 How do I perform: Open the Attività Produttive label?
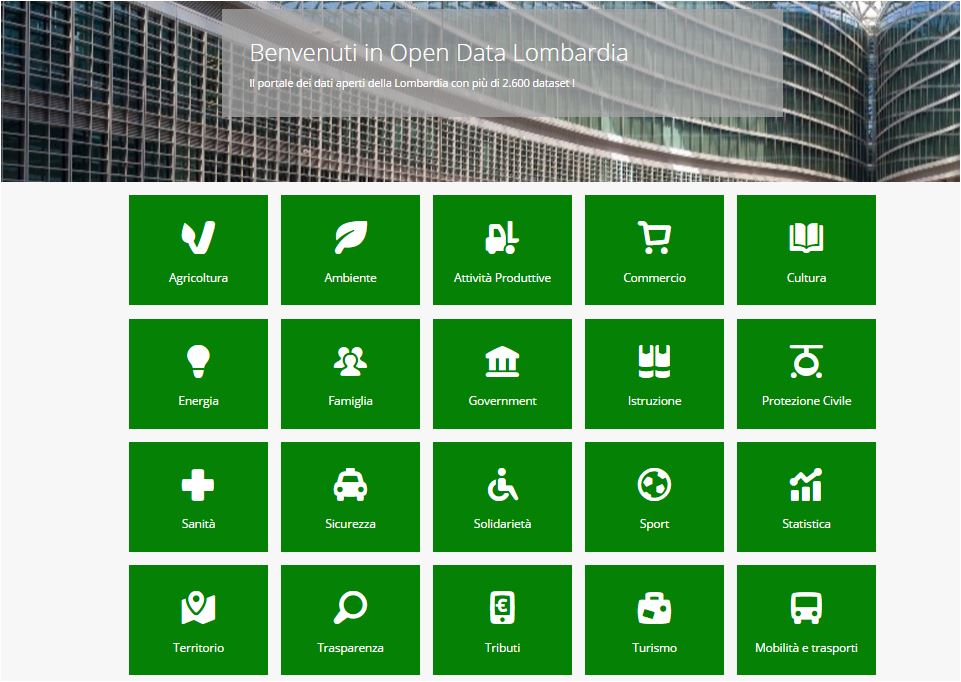click(x=502, y=278)
